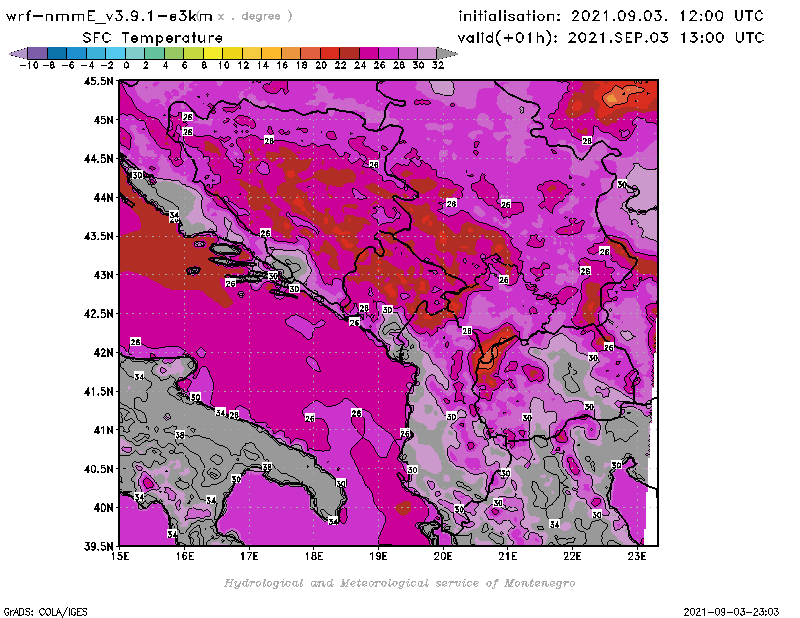
Task: Click the 'GrADS: COLA/IGES' footer text
Action: click(45, 612)
